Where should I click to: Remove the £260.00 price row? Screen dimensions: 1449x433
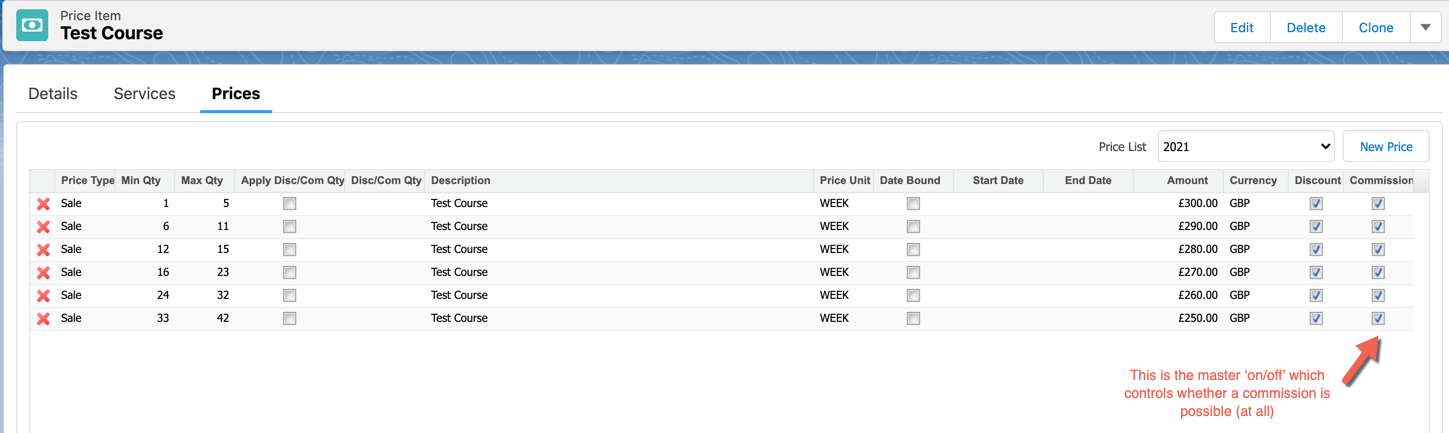point(43,296)
